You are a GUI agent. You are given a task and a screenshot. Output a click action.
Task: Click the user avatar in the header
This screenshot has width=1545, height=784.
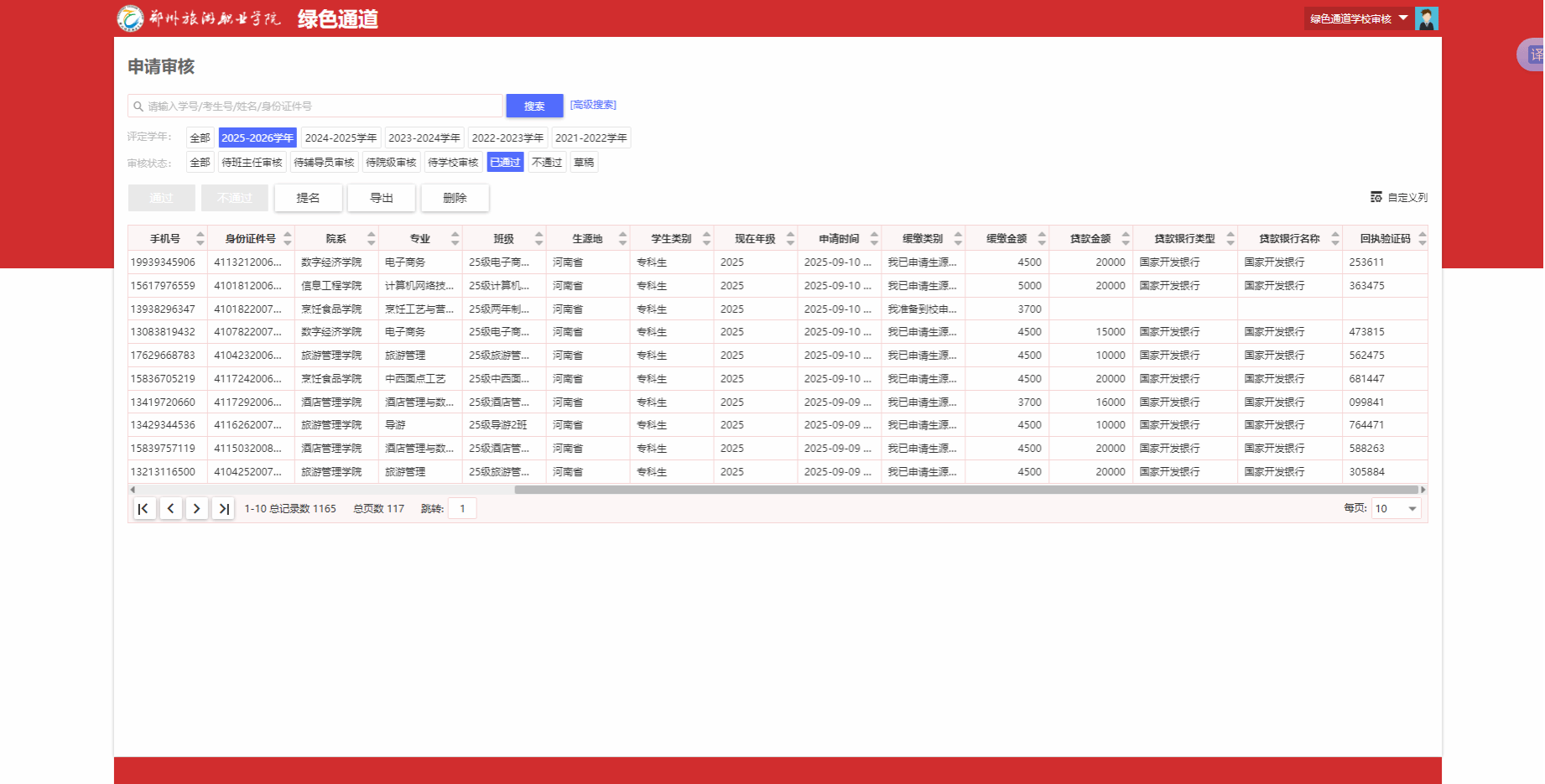[x=1426, y=18]
